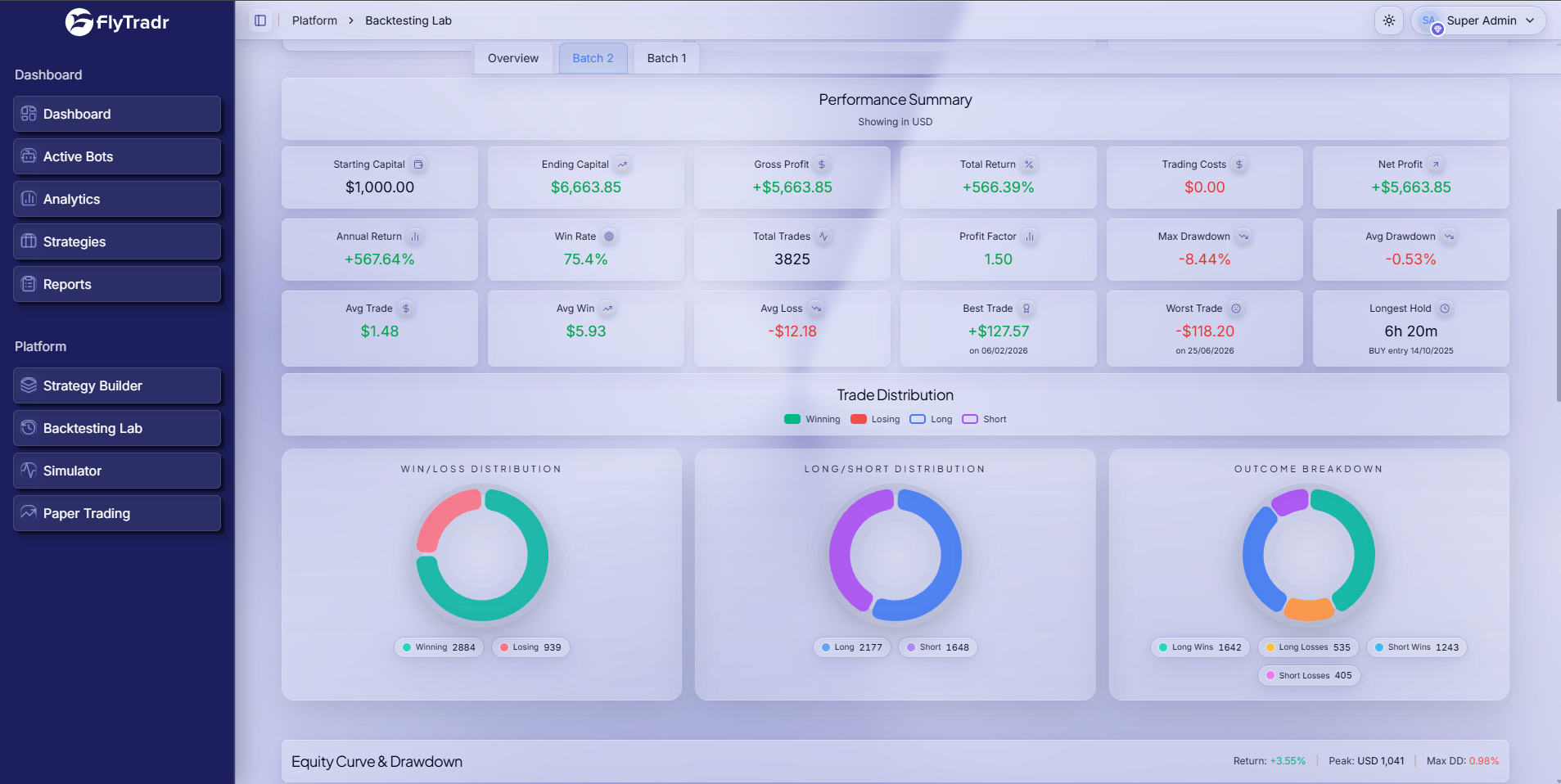
Task: Go to the Reports page
Action: click(117, 284)
